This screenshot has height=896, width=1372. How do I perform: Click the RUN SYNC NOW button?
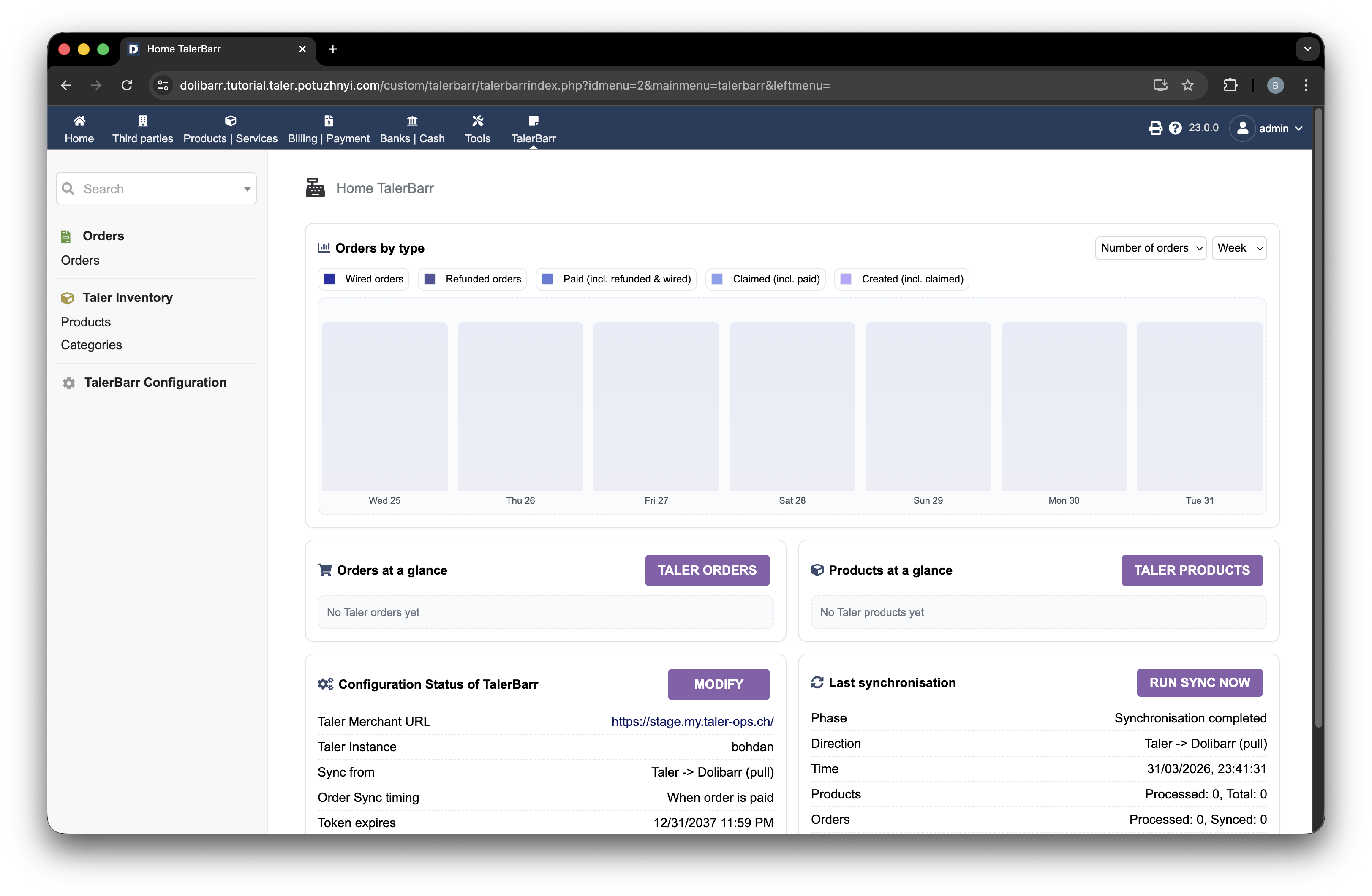1199,683
